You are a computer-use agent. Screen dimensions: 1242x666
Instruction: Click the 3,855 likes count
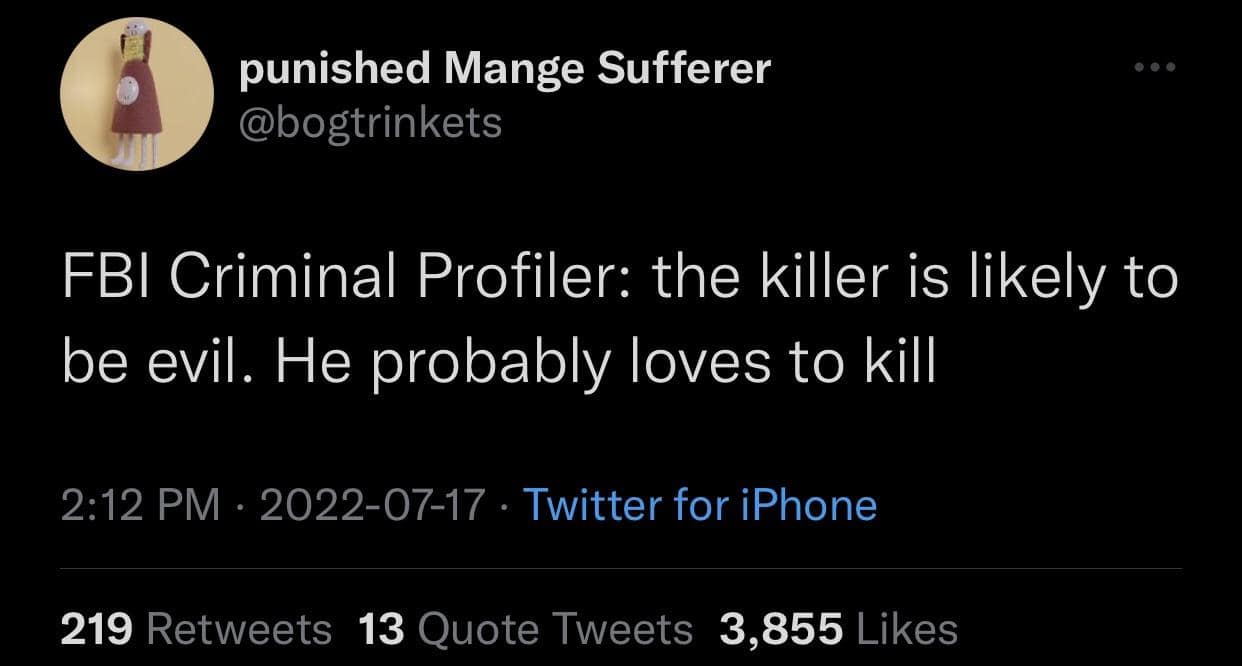[x=782, y=629]
